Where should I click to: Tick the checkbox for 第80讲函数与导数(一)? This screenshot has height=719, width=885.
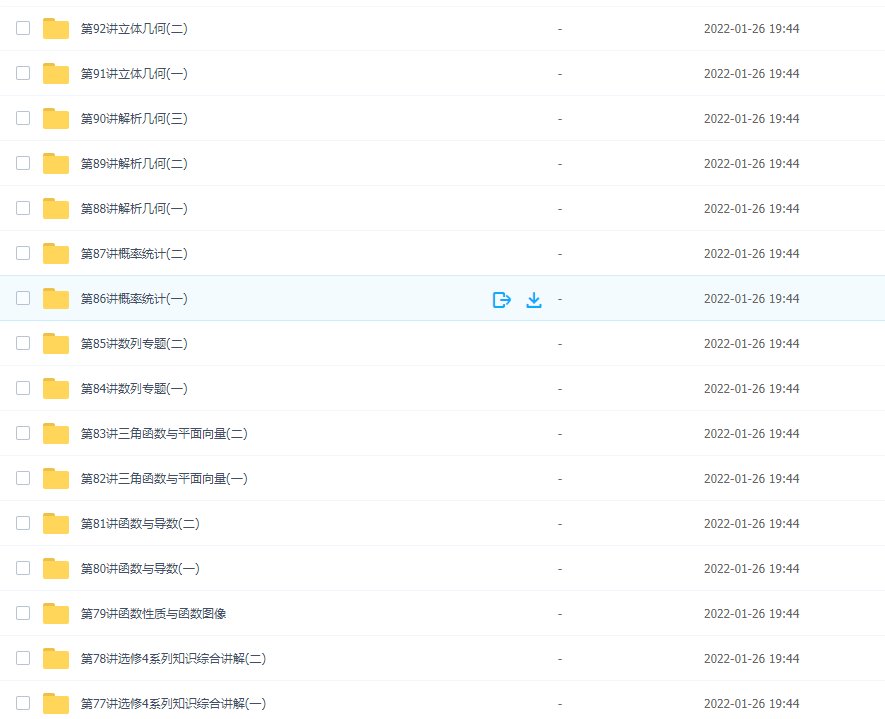coord(23,568)
